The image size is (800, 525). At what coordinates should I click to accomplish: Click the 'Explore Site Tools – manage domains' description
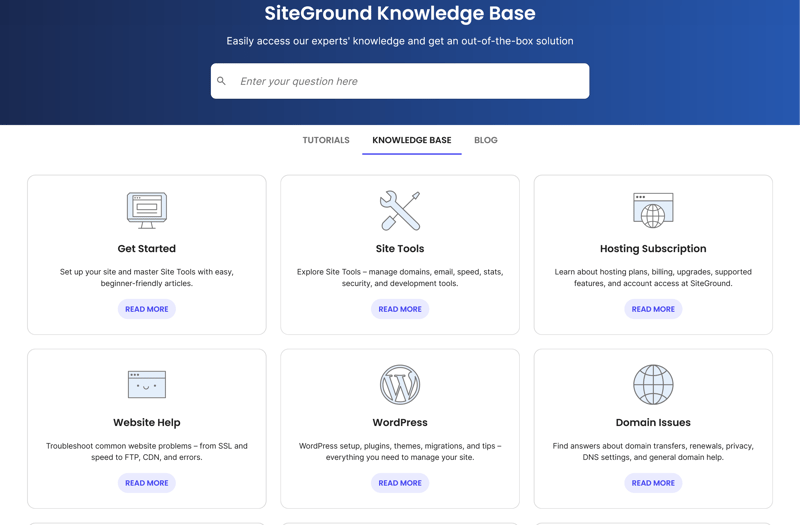(400, 278)
